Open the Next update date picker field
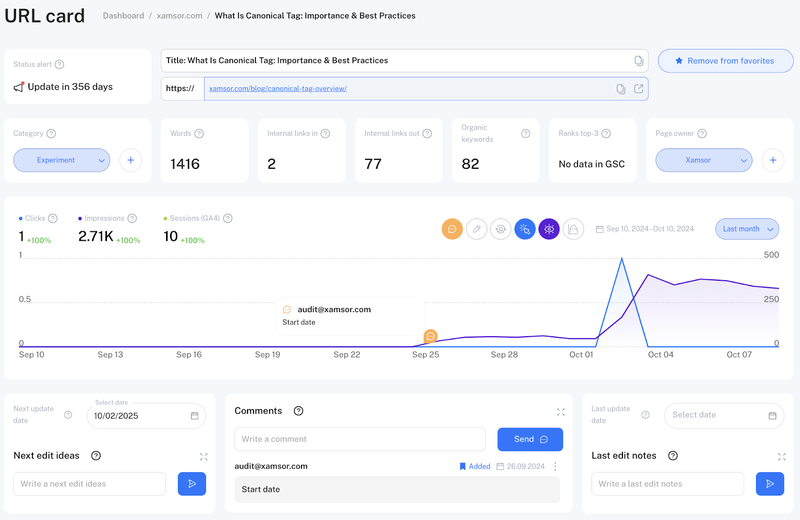Viewport: 800px width, 520px height. point(146,416)
